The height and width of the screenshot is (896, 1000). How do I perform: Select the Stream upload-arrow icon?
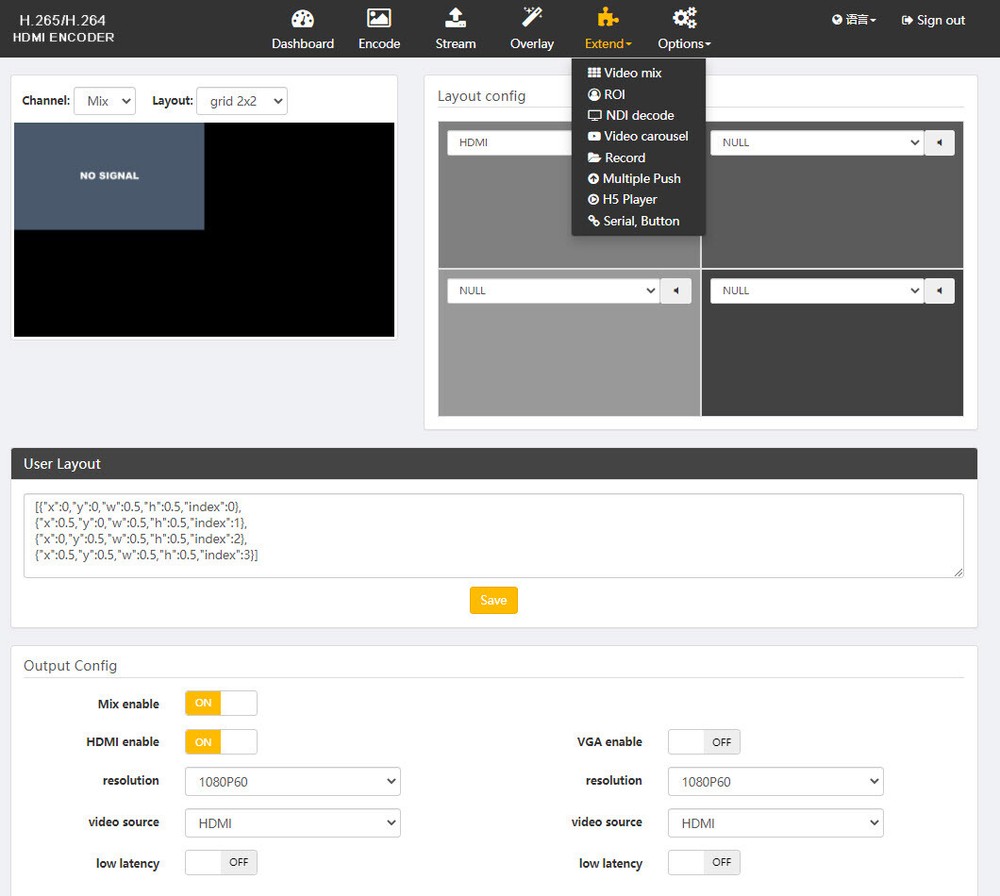455,18
